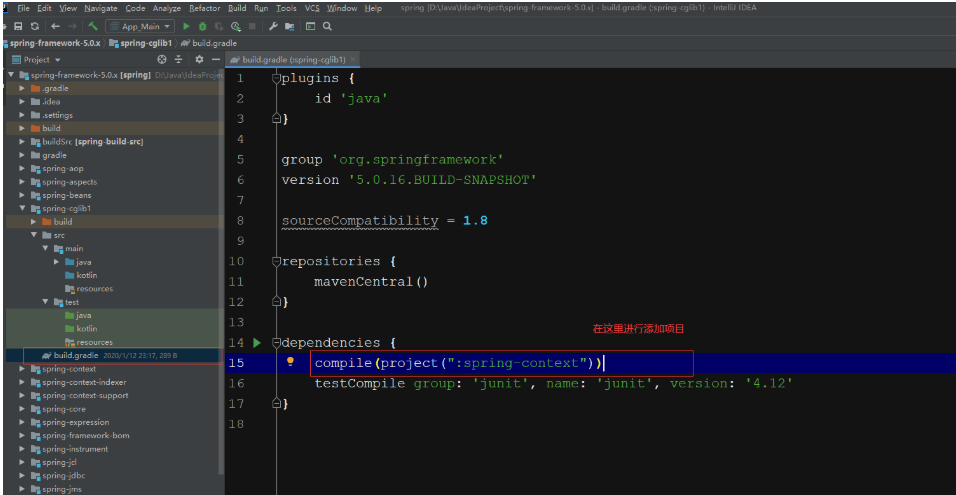Expand the java folder under main

pyautogui.click(x=56, y=262)
